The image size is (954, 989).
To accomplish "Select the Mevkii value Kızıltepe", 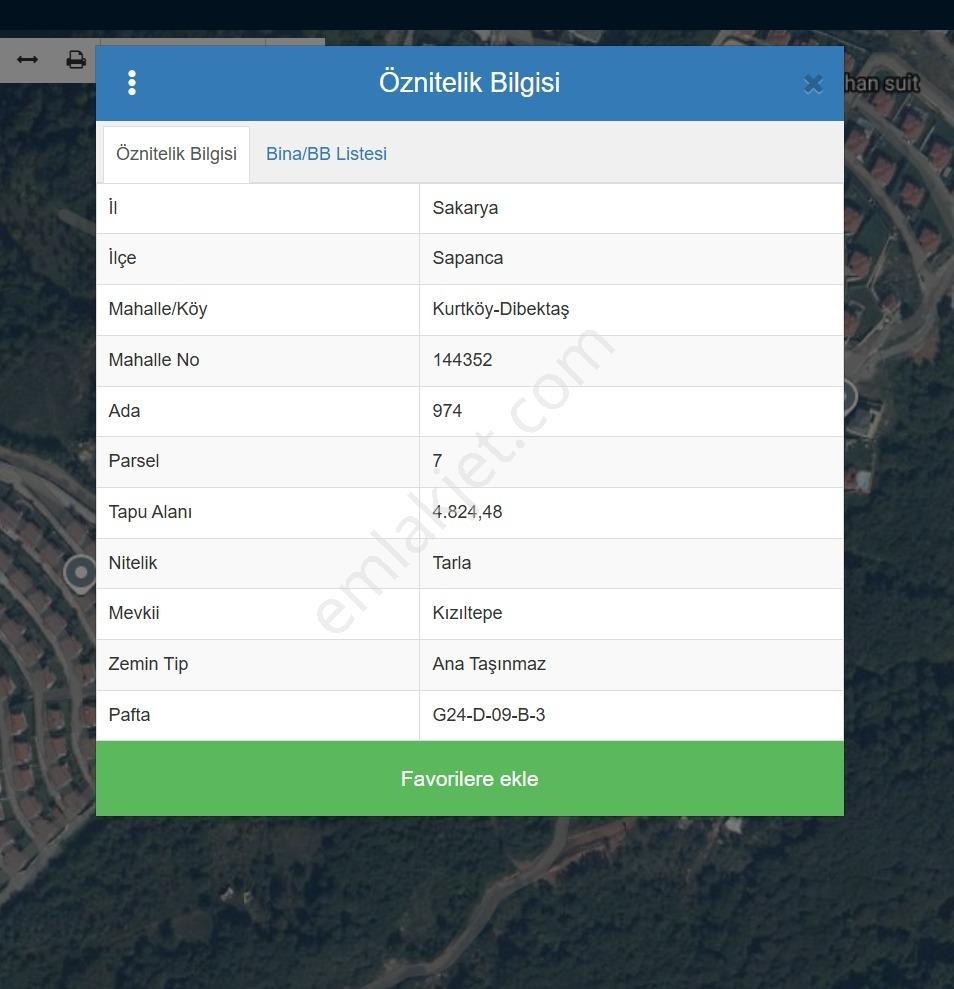I will pyautogui.click(x=467, y=613).
